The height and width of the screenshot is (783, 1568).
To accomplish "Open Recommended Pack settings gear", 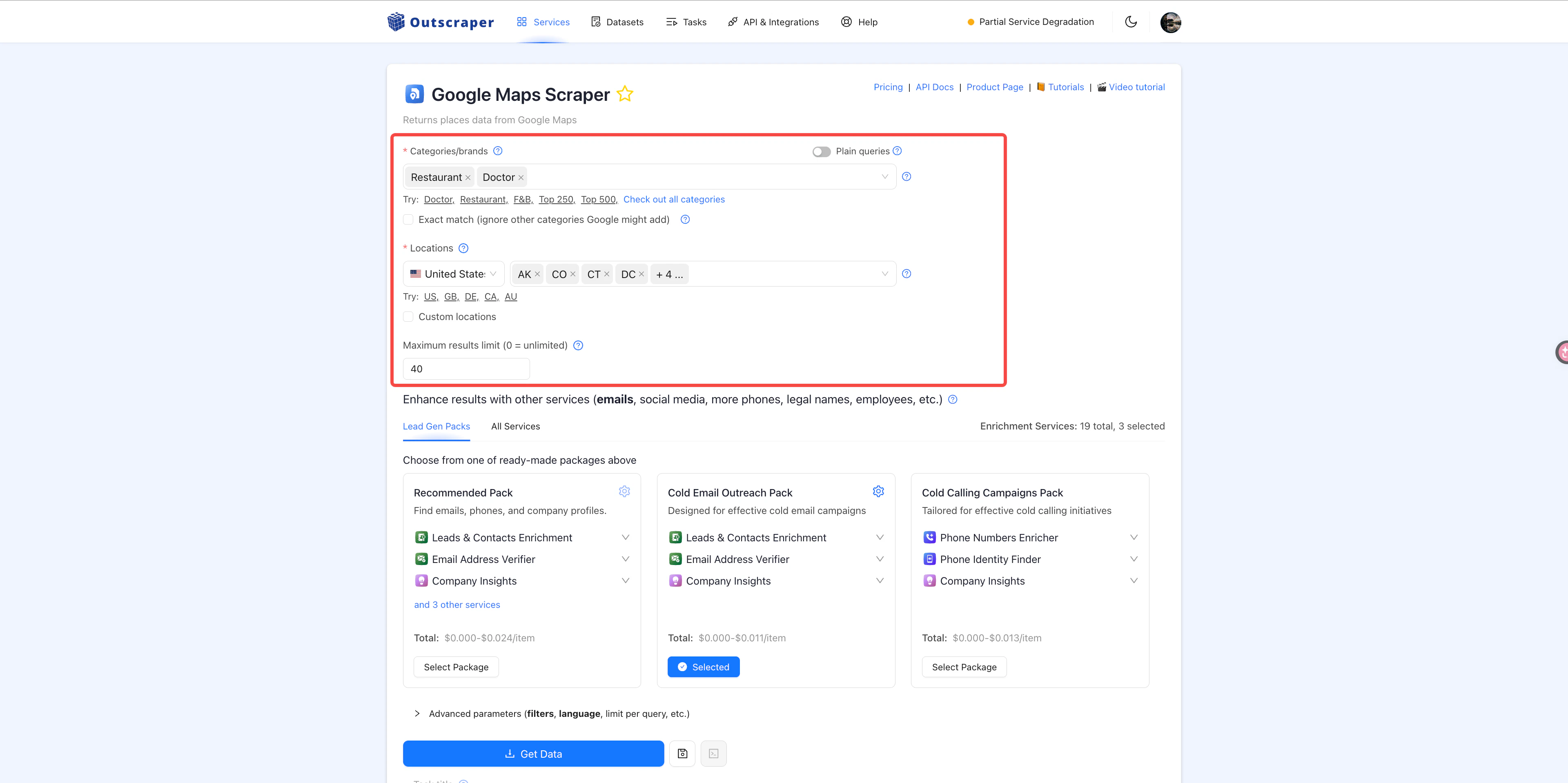I will coord(624,492).
